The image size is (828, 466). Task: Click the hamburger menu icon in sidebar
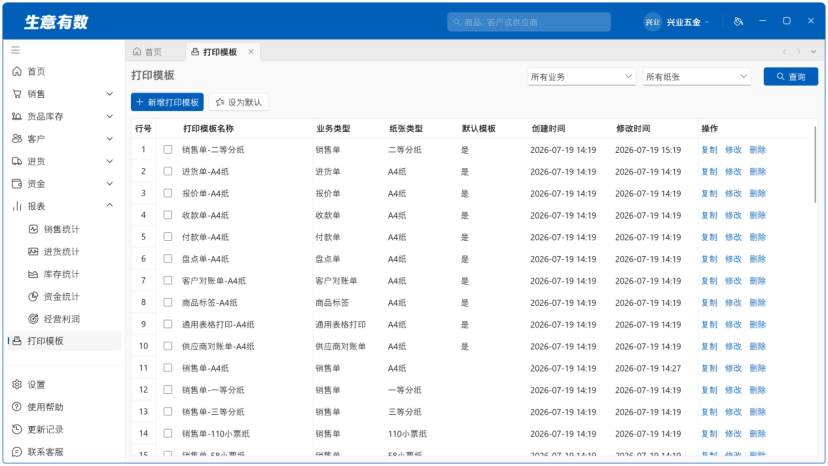[x=15, y=50]
